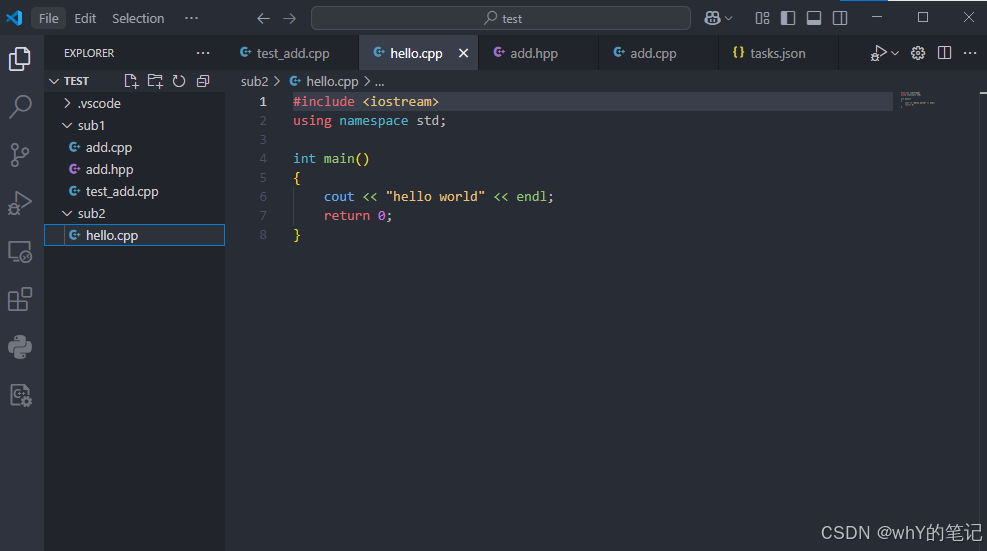Open the File menu

[48, 18]
